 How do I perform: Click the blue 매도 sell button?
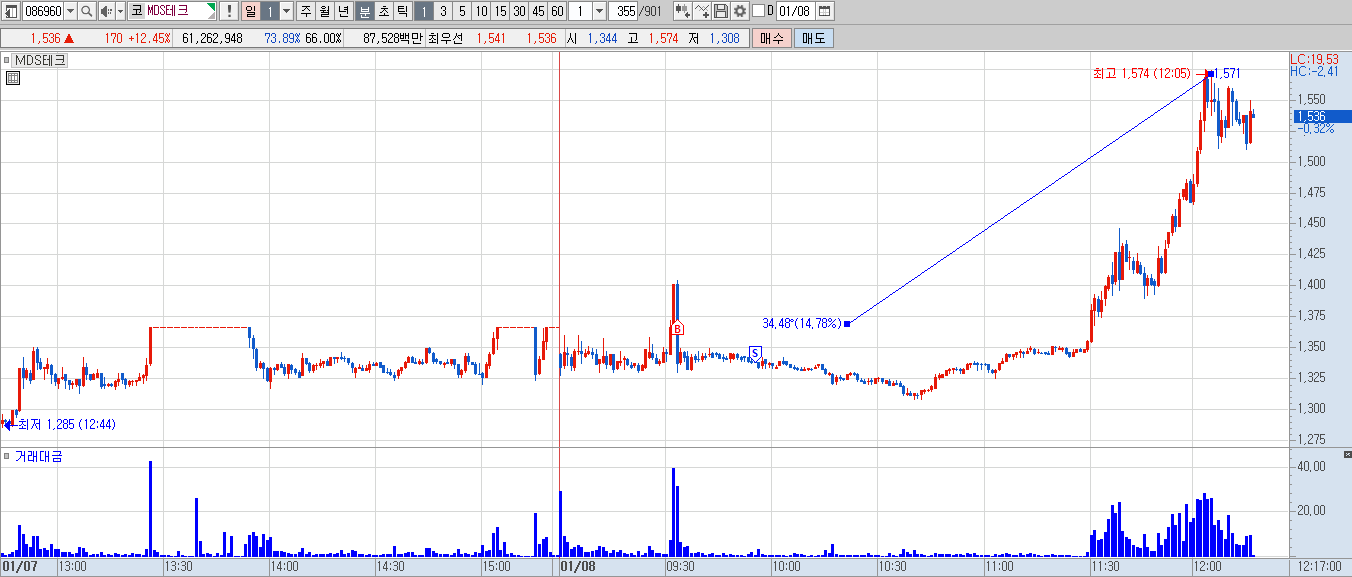coord(814,38)
